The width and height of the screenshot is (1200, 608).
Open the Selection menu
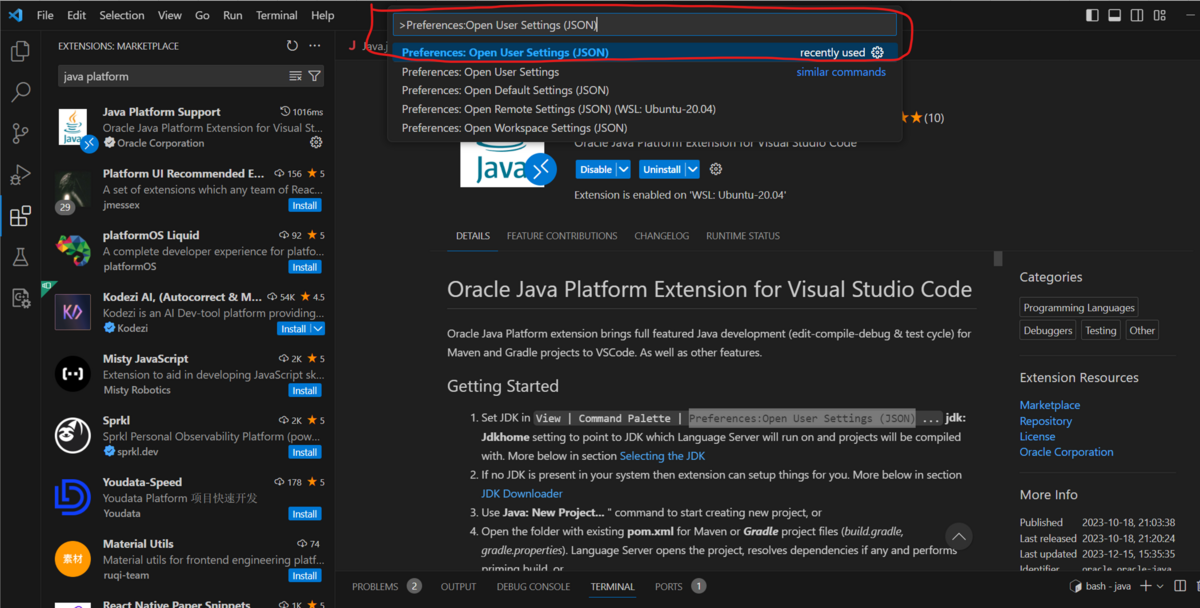point(122,15)
